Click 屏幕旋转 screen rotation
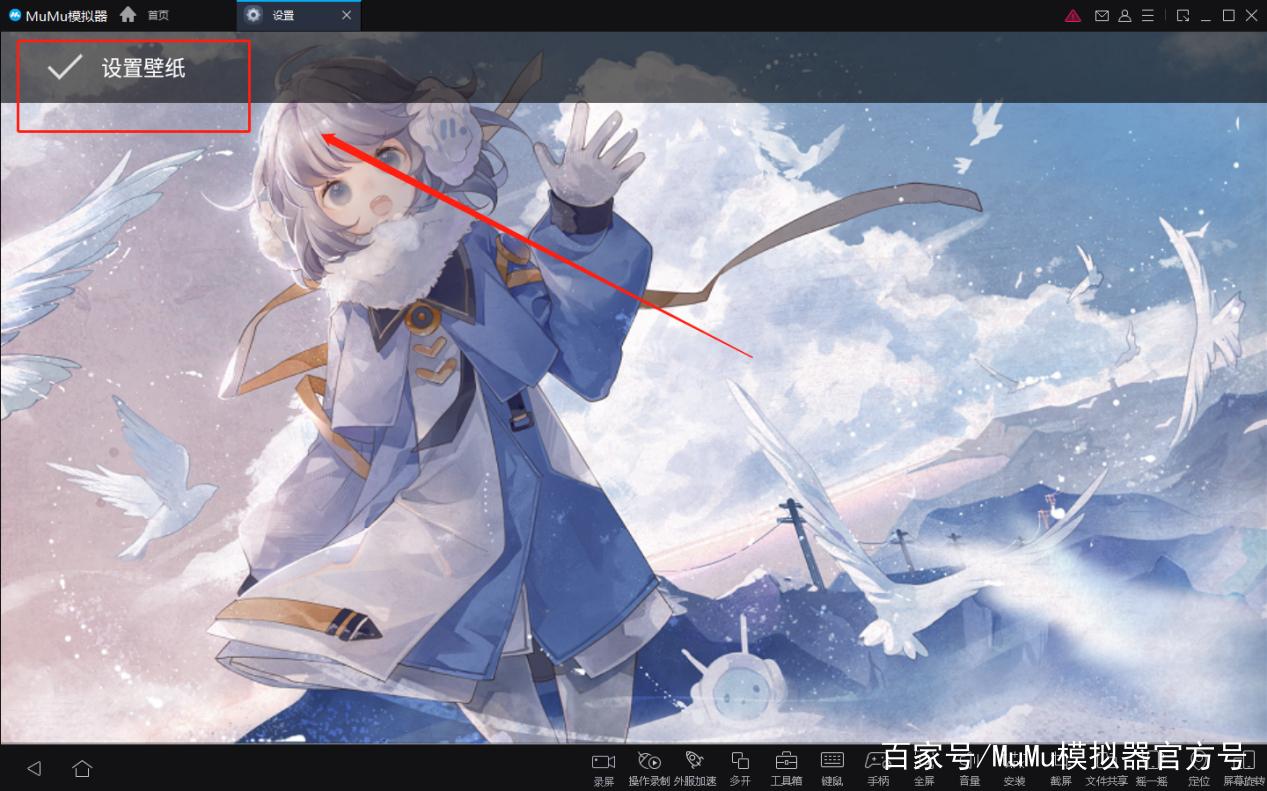This screenshot has height=791, width=1267. click(1244, 768)
